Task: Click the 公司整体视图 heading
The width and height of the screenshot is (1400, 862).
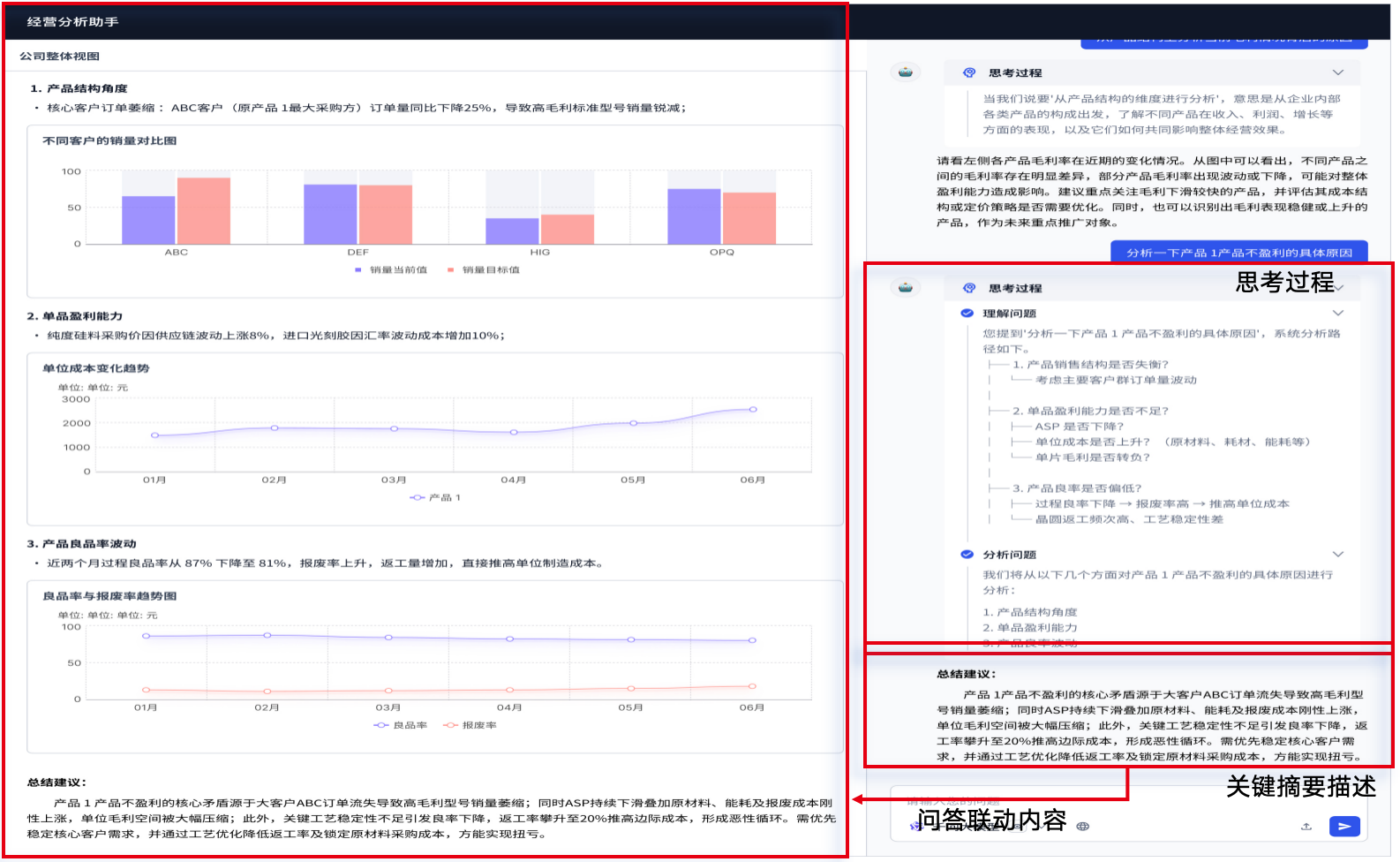Action: coord(59,57)
